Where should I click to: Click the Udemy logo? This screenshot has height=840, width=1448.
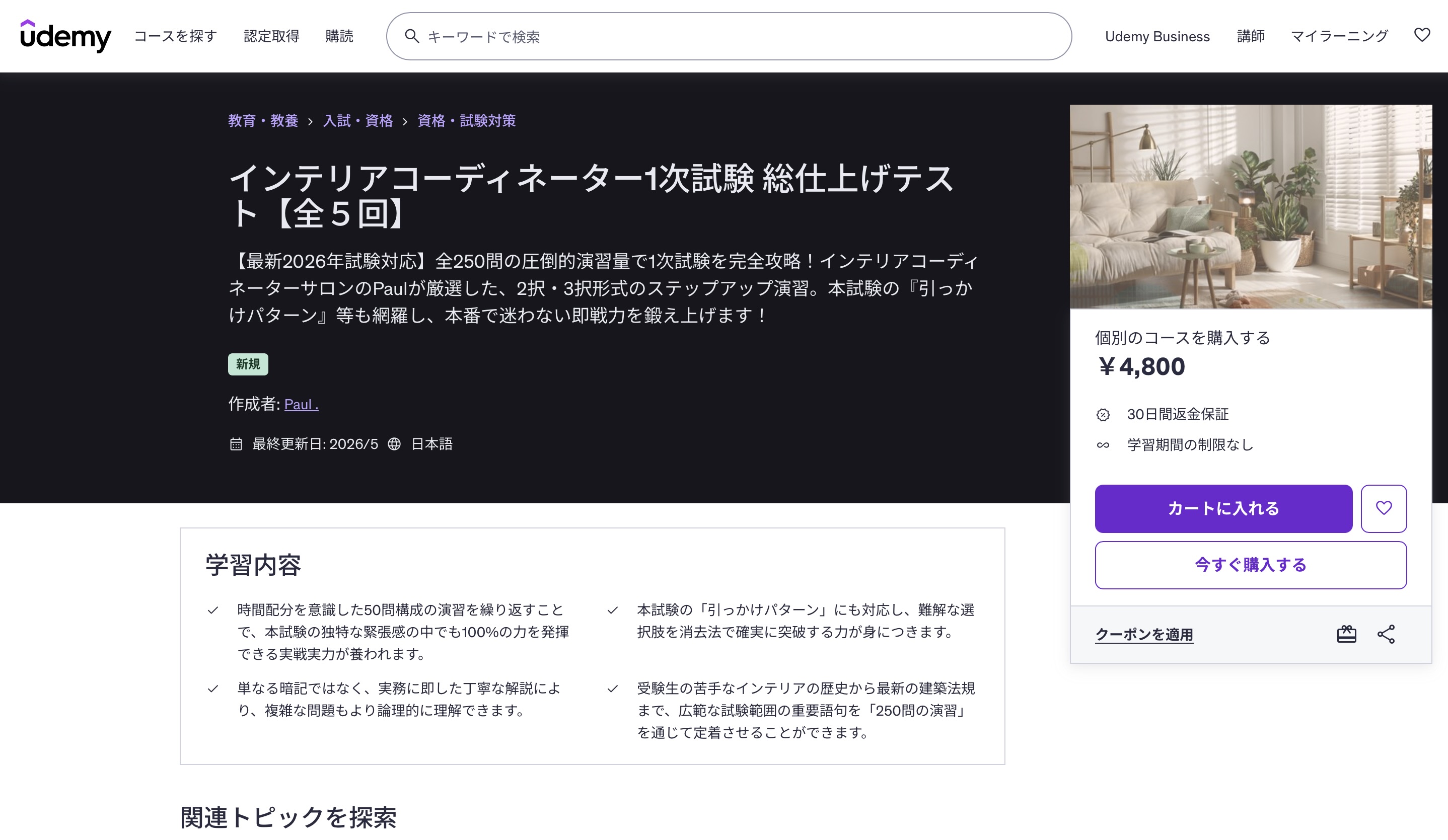pos(65,36)
